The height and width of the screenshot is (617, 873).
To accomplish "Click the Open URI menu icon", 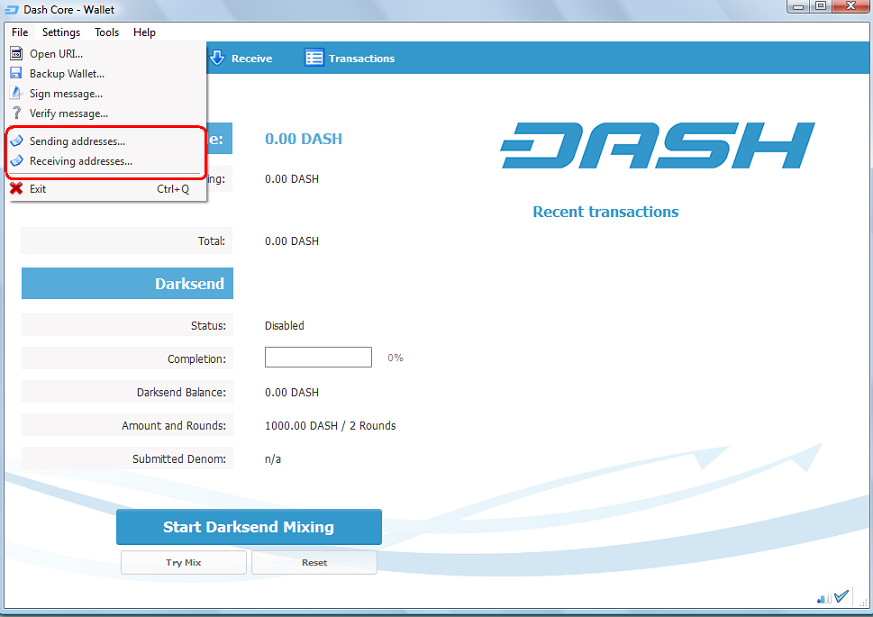I will [x=17, y=53].
